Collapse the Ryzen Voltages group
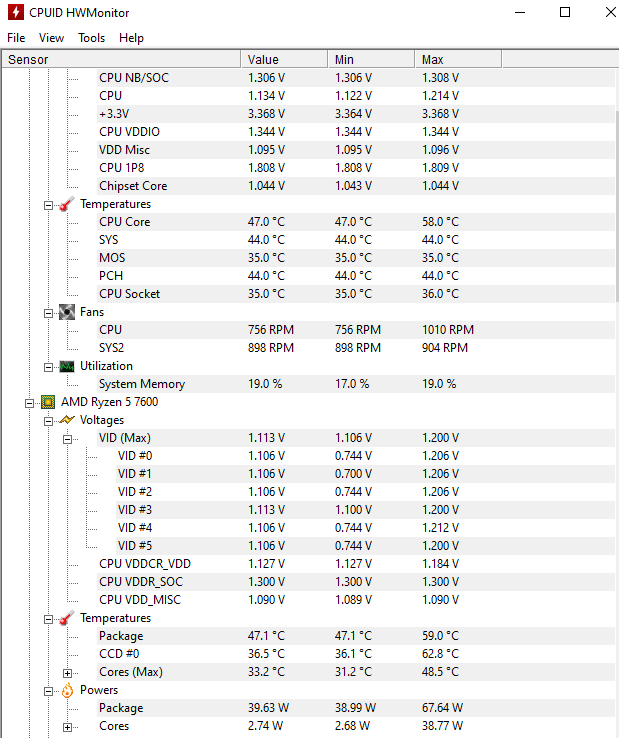This screenshot has height=738, width=619. point(48,421)
